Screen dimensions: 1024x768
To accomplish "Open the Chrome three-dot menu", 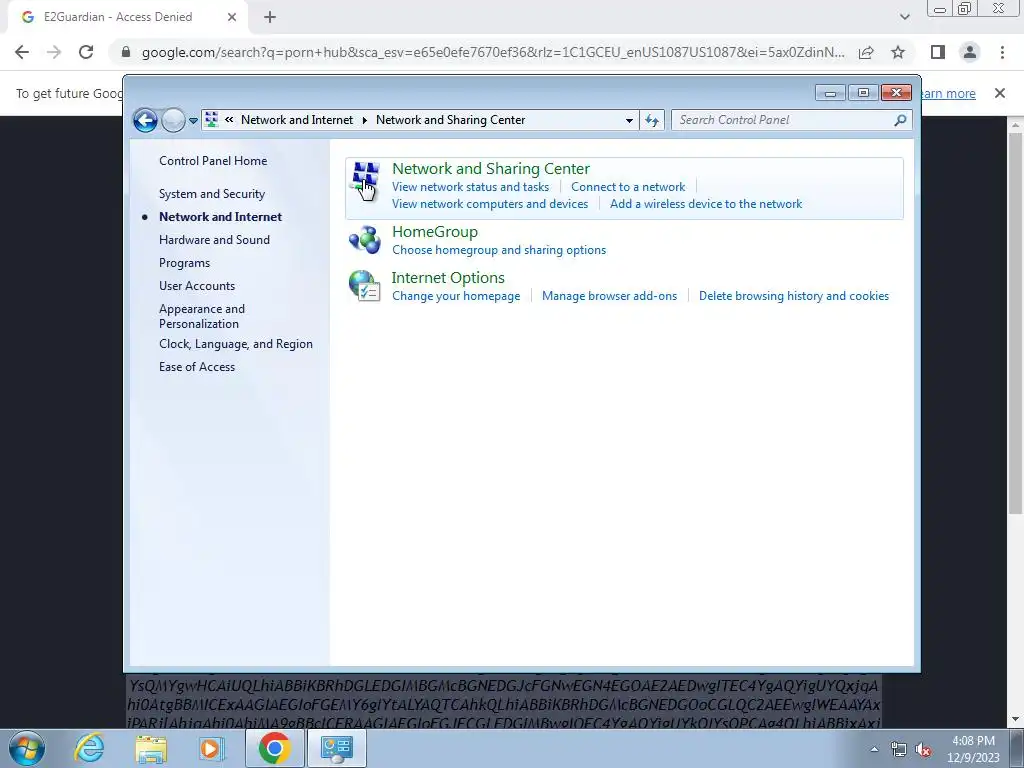I will (x=1002, y=52).
